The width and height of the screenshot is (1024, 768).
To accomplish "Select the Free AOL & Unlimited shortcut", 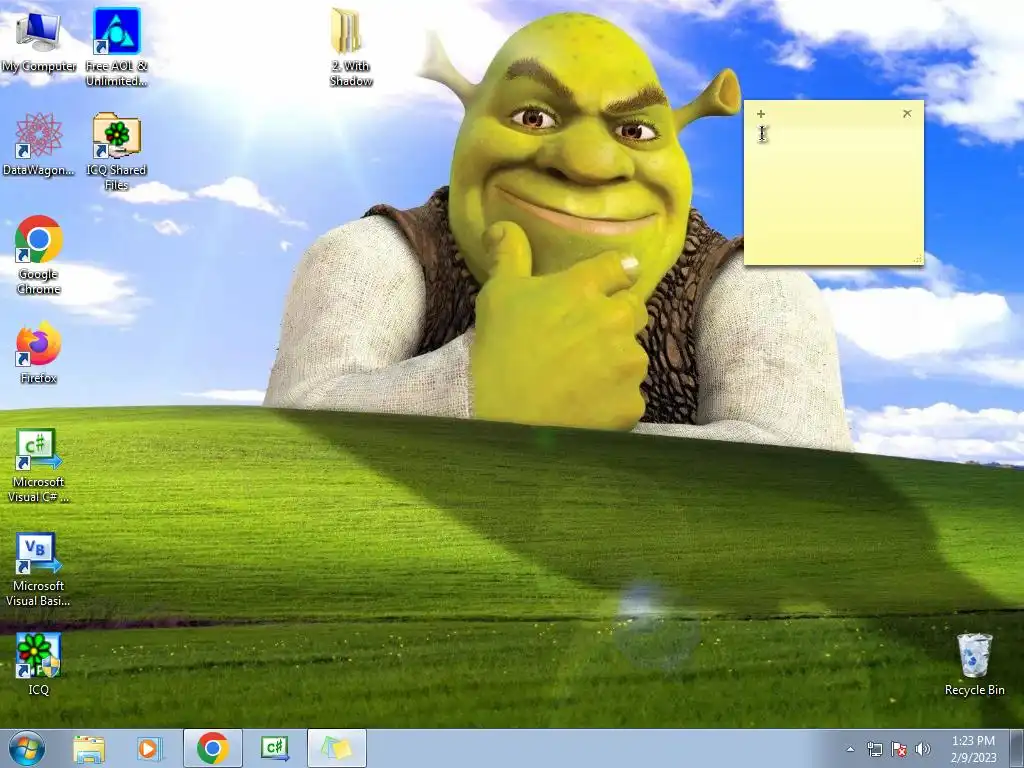I will [116, 47].
